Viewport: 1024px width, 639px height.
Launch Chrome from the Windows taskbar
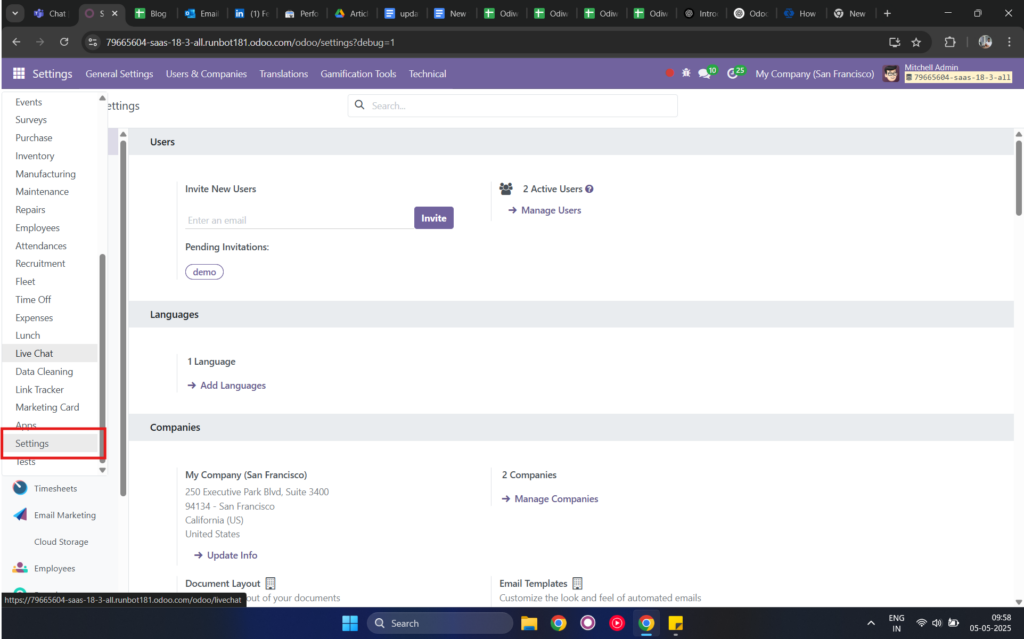click(646, 622)
